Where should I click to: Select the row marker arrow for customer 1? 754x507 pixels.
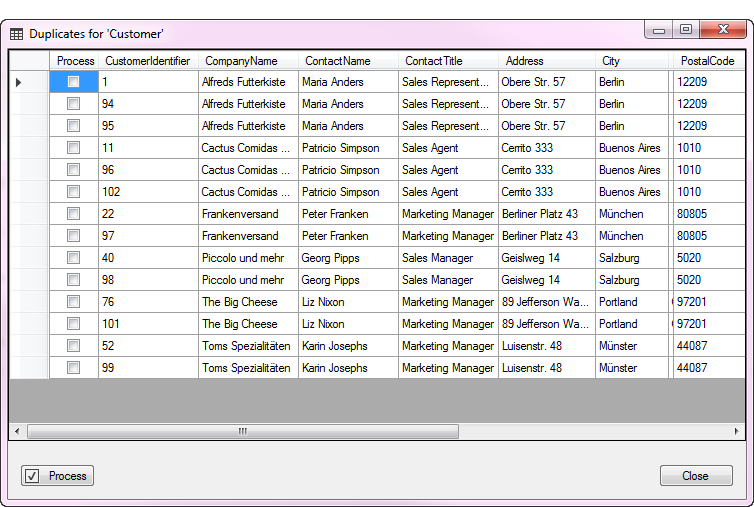(x=19, y=82)
